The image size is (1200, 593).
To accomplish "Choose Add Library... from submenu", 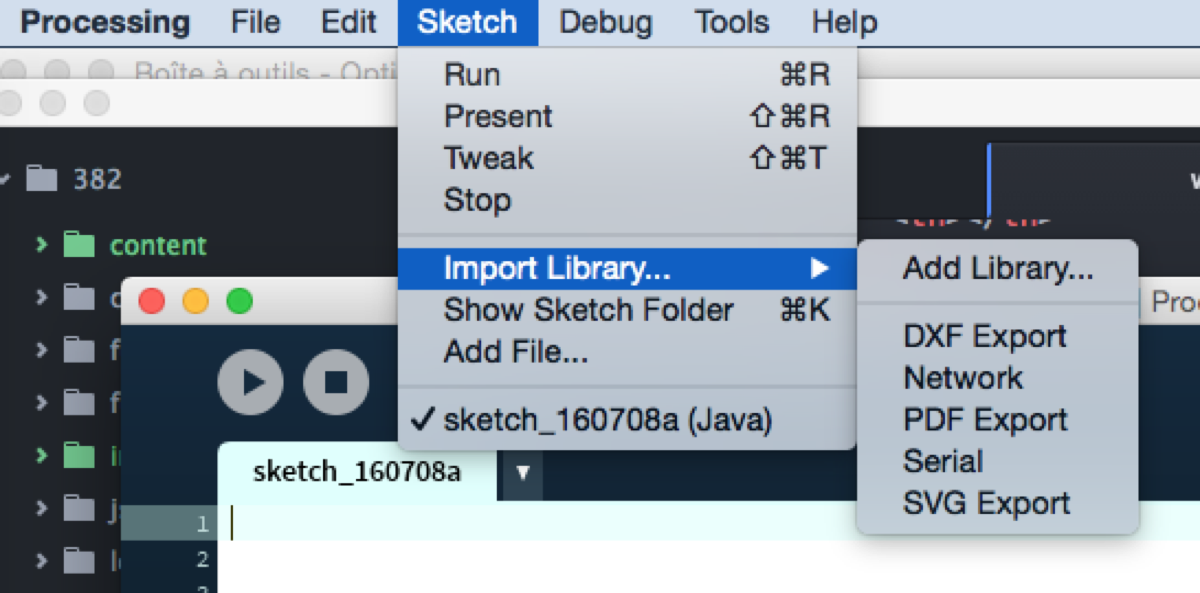I will tap(998, 268).
